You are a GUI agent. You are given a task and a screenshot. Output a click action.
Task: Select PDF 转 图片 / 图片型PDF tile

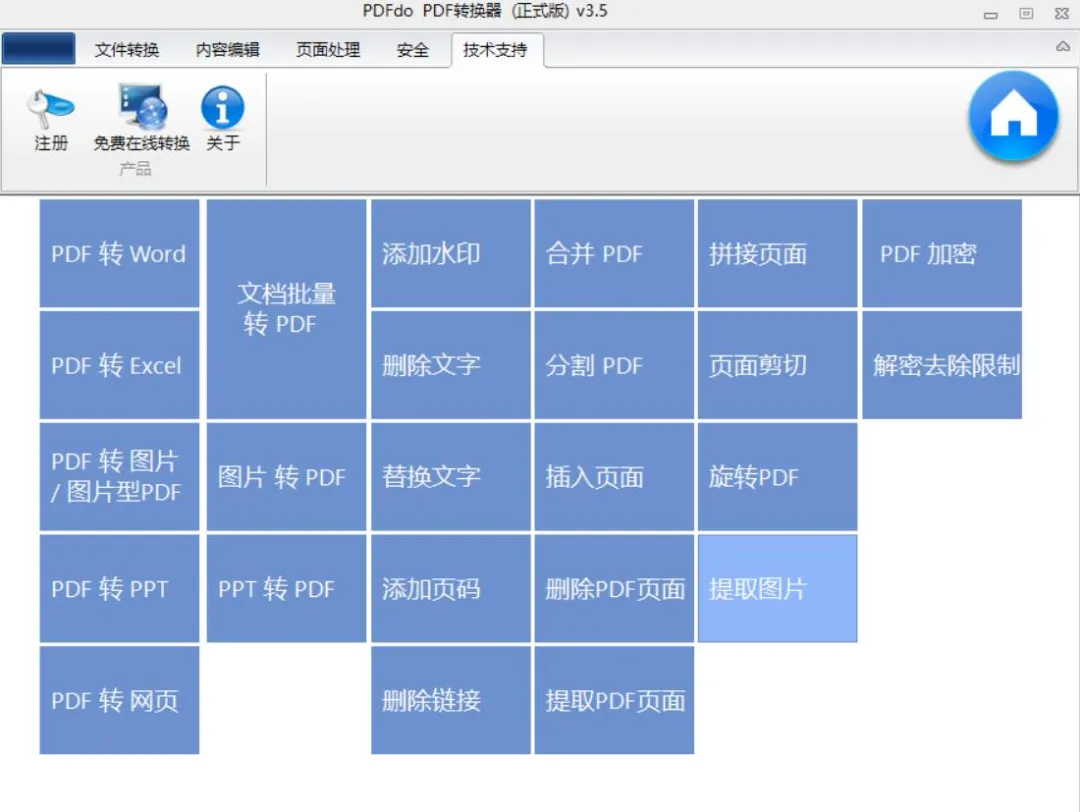tap(119, 477)
